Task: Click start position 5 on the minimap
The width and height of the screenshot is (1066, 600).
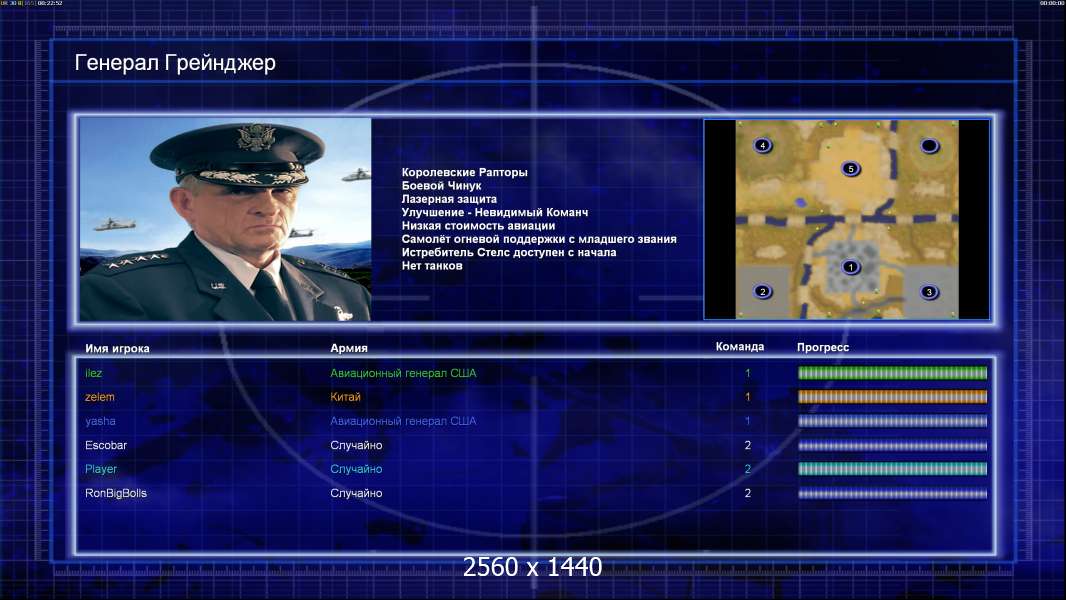Action: pos(850,169)
